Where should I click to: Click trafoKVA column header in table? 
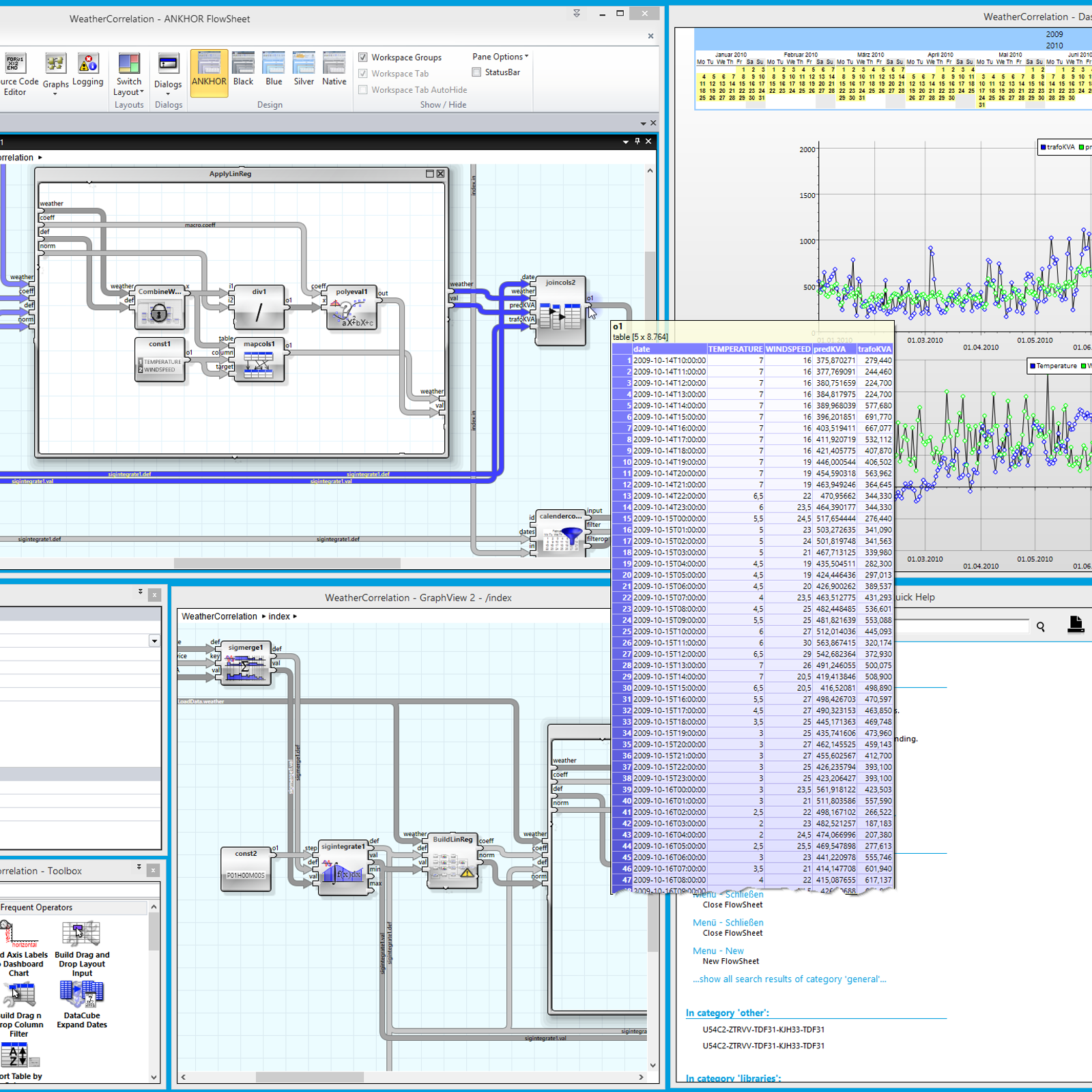click(874, 349)
